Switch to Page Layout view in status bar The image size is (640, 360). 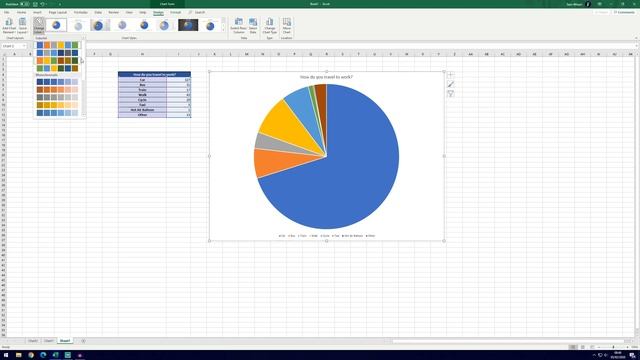(x=582, y=347)
